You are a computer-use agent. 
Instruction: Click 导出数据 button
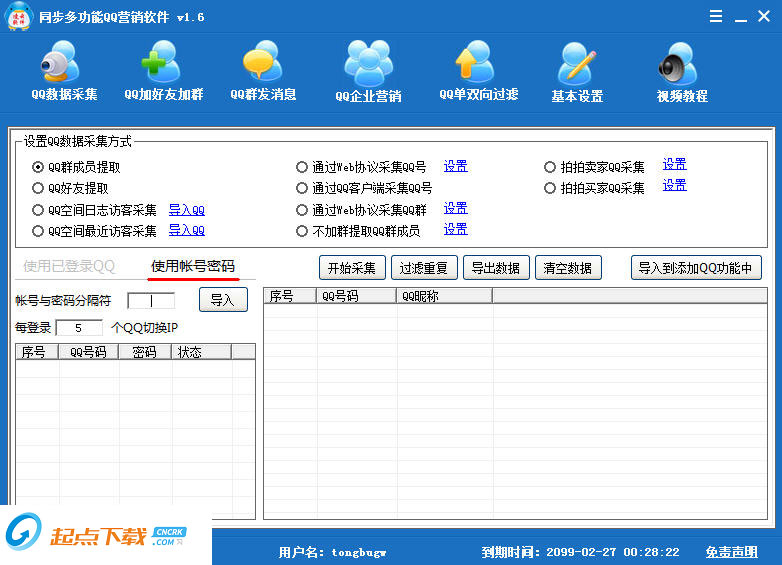pos(496,268)
